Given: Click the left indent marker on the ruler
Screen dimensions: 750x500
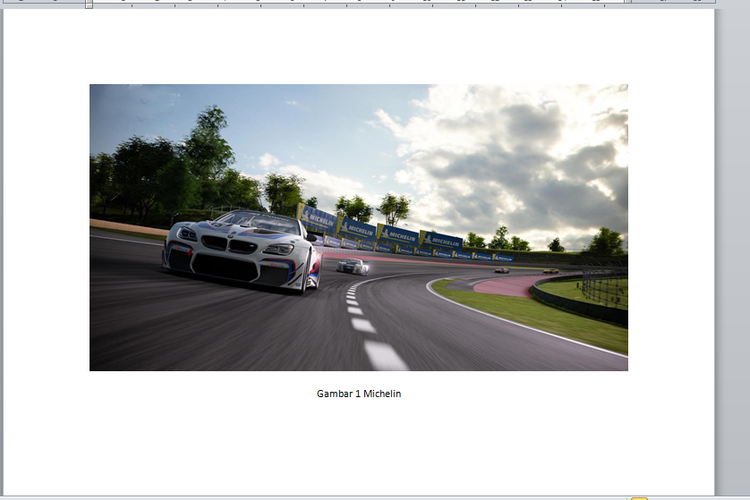Looking at the screenshot, I should [89, 4].
